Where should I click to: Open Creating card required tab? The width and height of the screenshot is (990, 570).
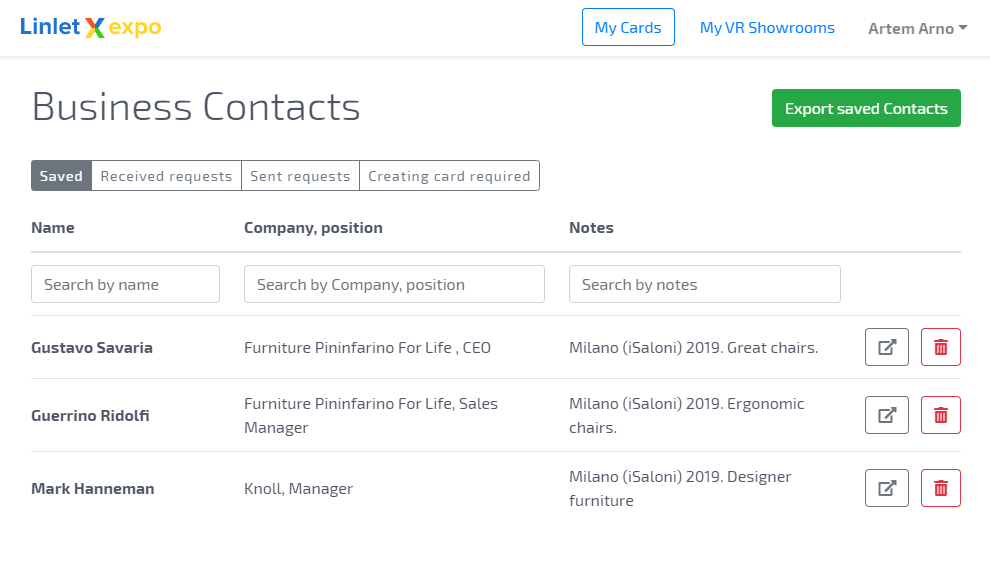[x=450, y=176]
